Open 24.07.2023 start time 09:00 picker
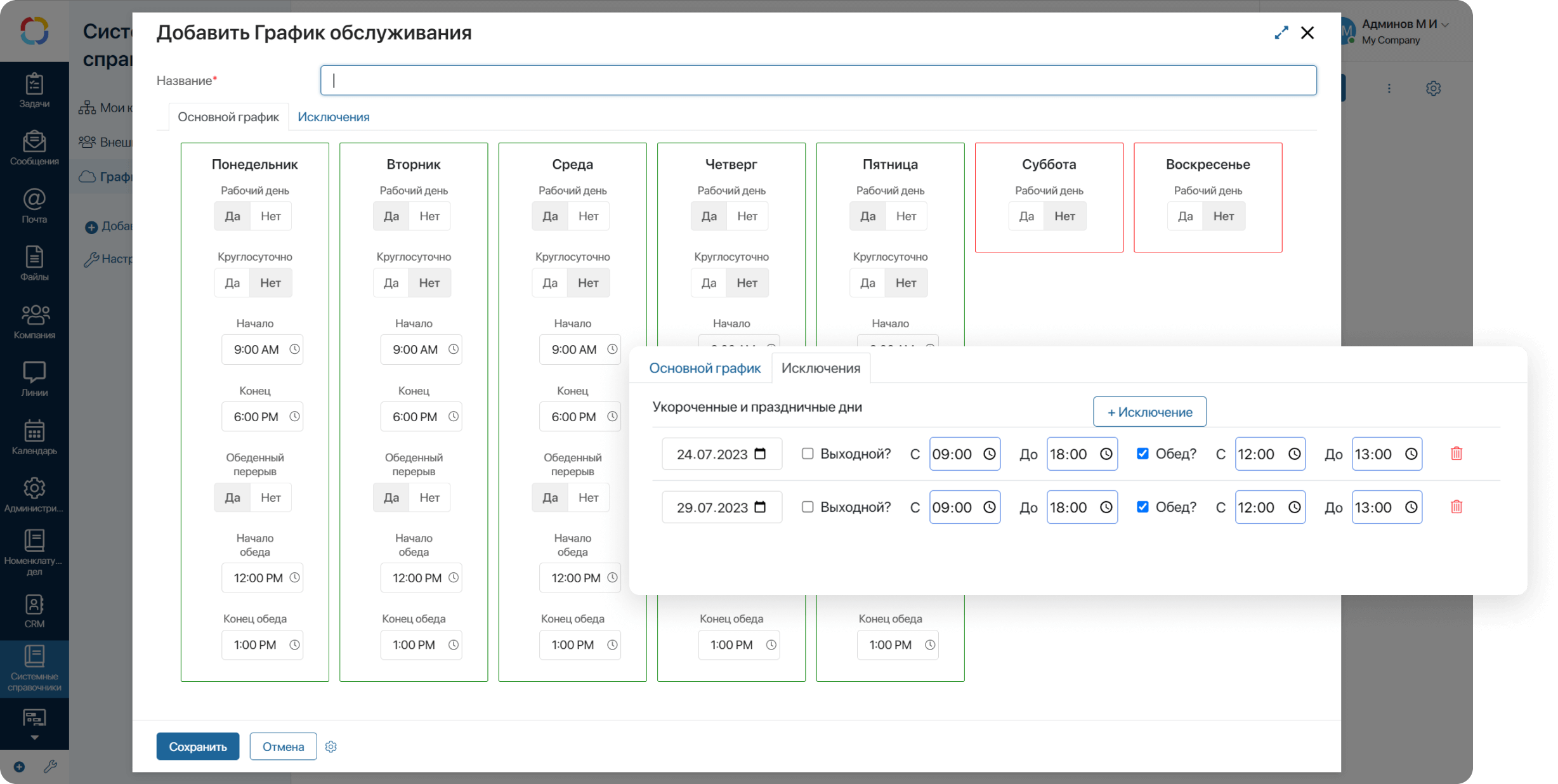This screenshot has height=784, width=1558. tap(965, 454)
